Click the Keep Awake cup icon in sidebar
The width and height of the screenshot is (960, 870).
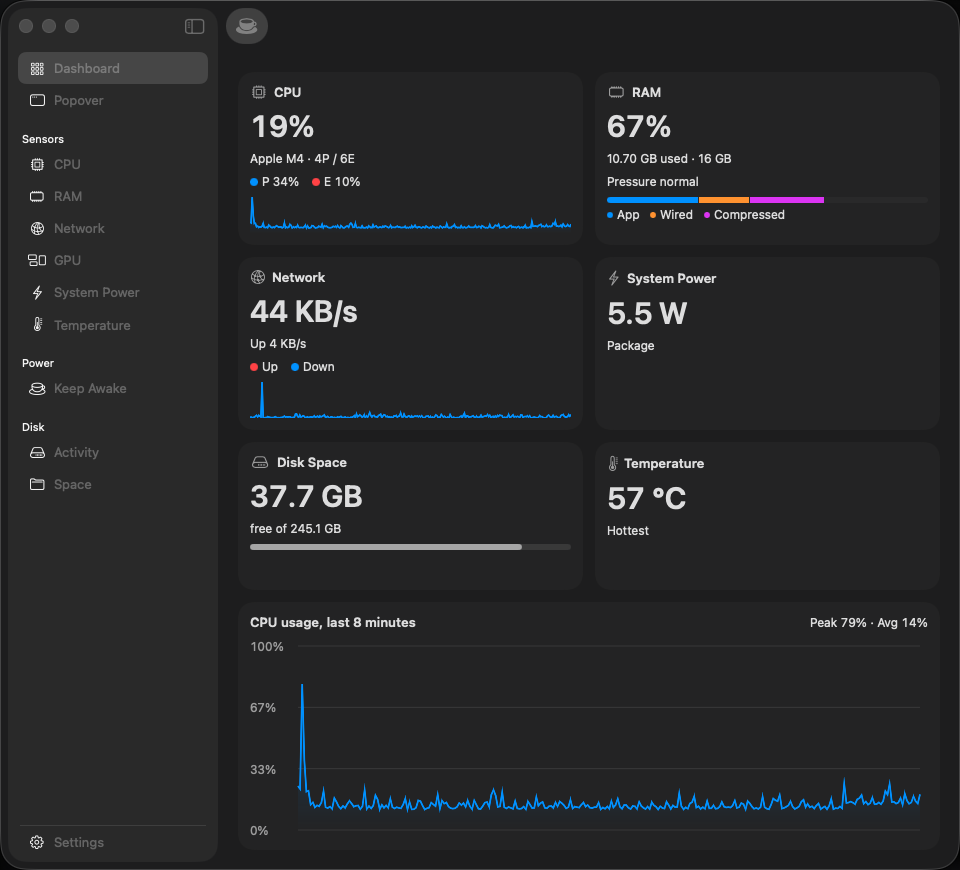(x=37, y=389)
